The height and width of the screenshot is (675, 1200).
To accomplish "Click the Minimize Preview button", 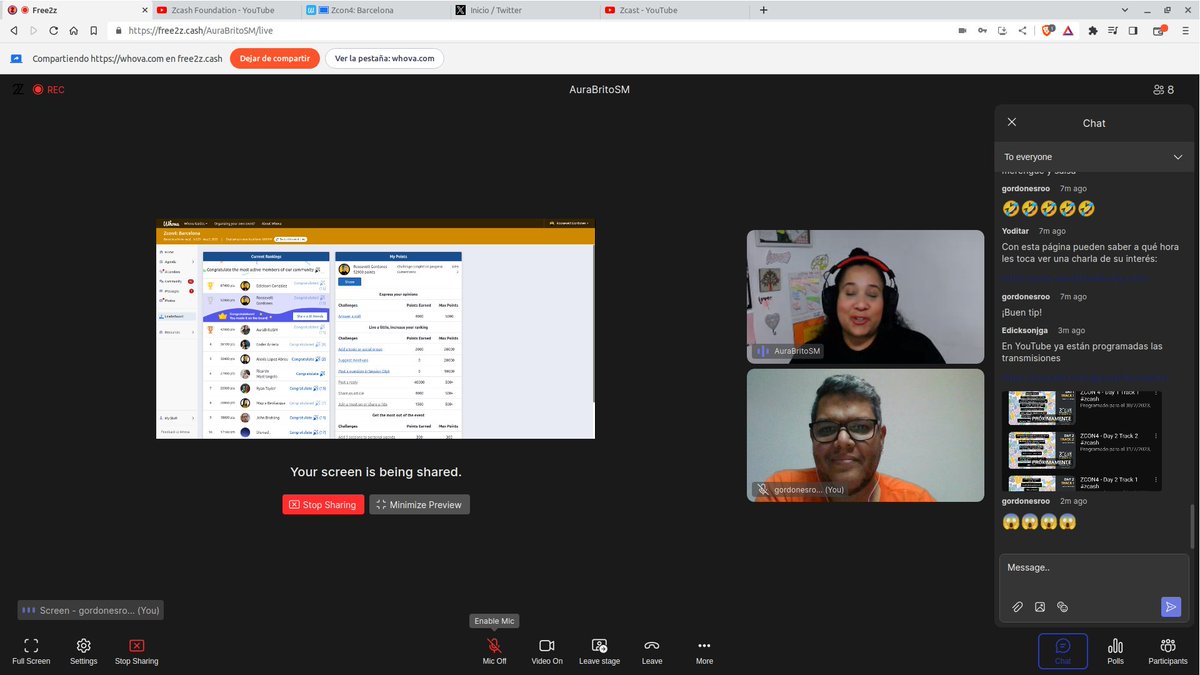I will (419, 505).
